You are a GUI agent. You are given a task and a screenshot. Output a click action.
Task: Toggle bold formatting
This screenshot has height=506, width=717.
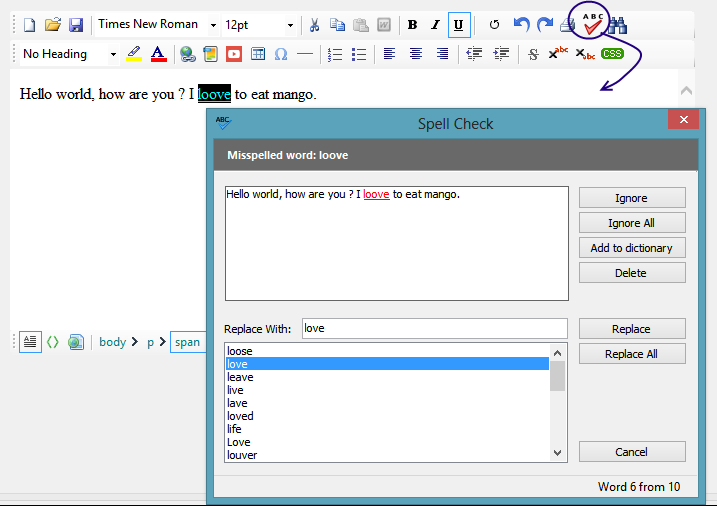pyautogui.click(x=412, y=25)
